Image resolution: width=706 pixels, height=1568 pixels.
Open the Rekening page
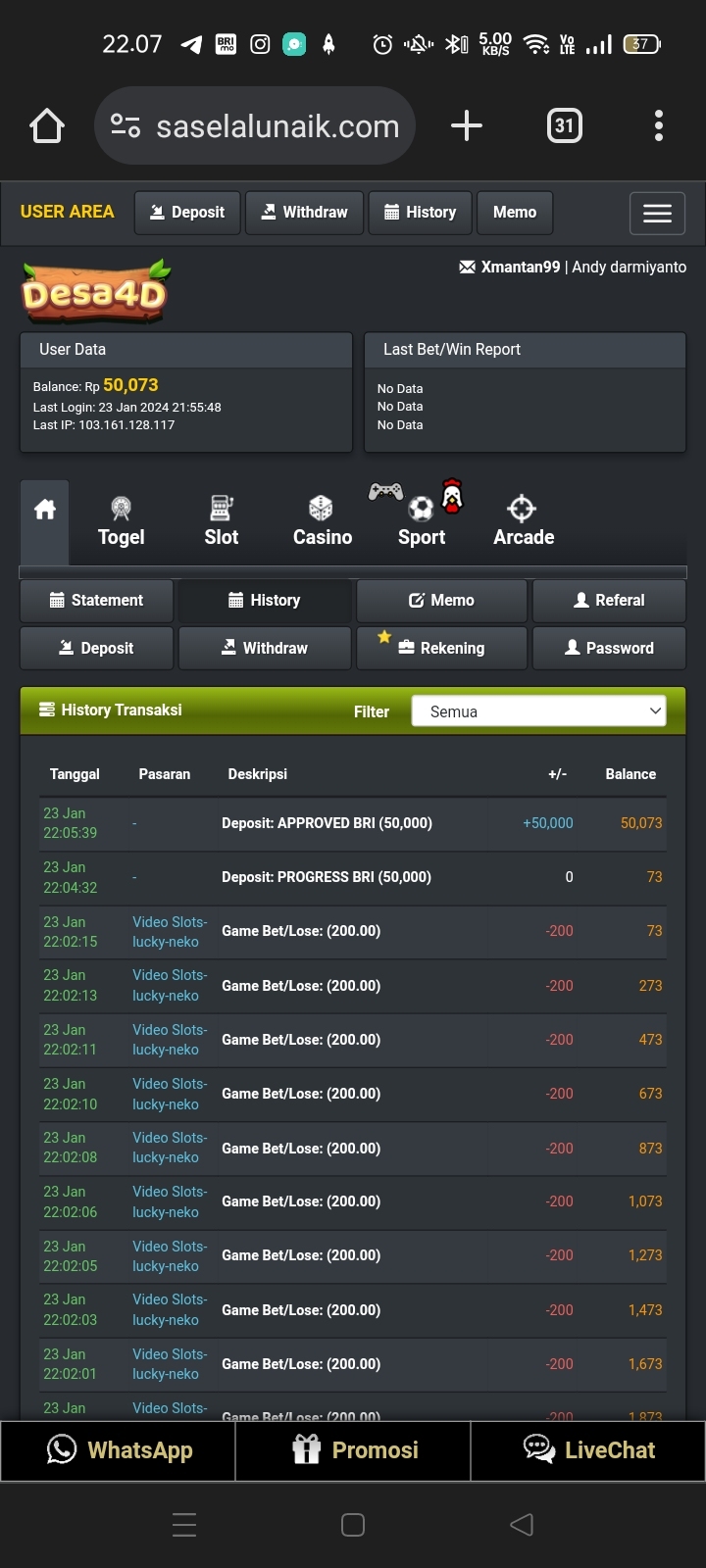[x=441, y=649]
